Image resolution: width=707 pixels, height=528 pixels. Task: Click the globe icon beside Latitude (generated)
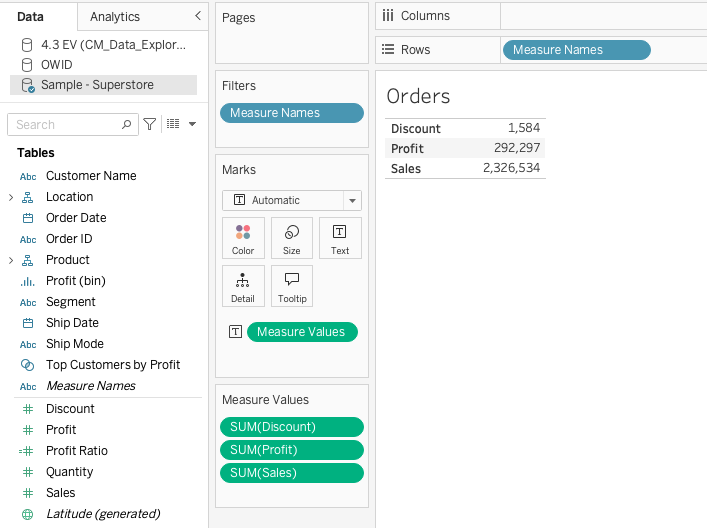[x=28, y=514]
